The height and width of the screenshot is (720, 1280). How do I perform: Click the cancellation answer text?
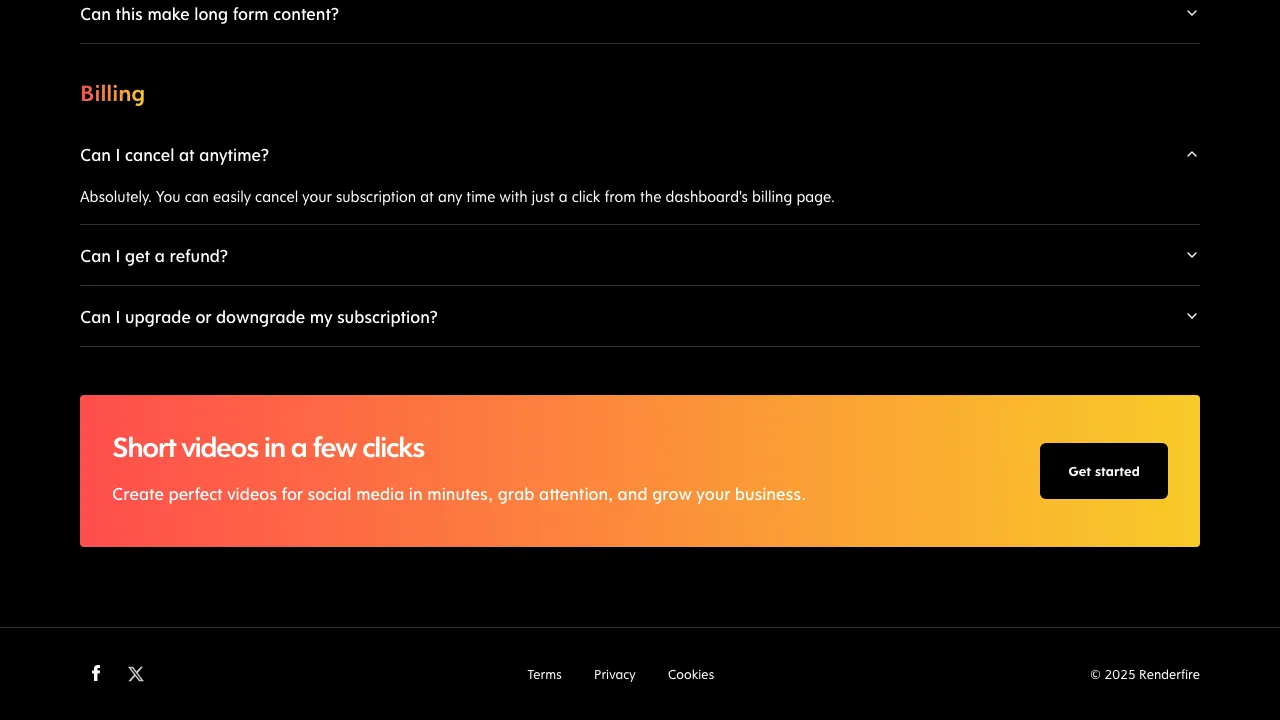(457, 197)
